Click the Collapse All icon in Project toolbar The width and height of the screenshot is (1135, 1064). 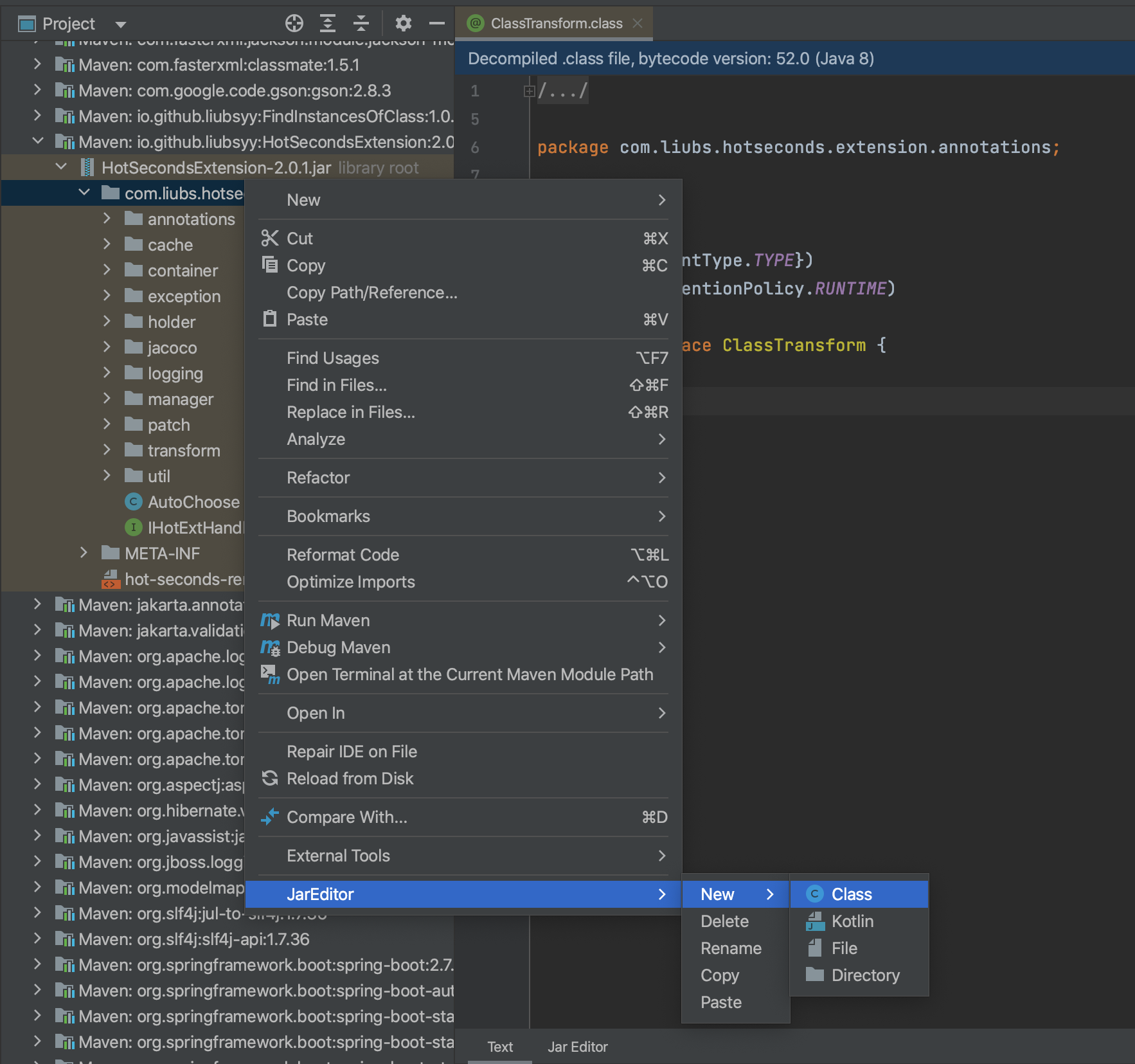point(361,24)
